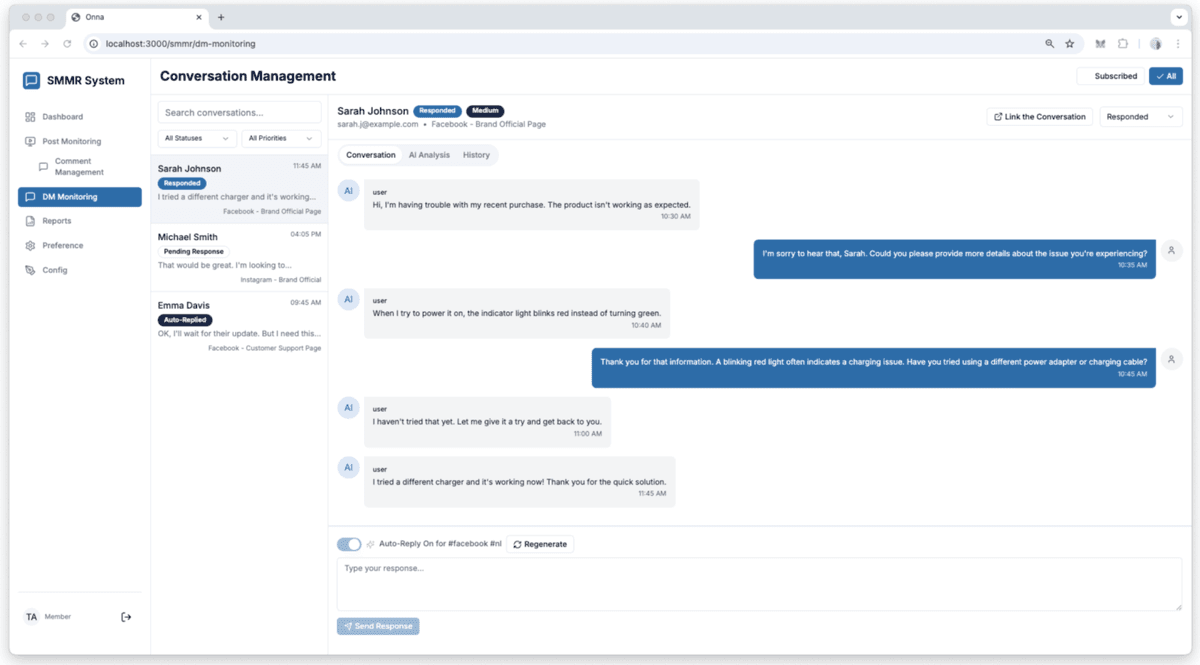Select the All filter
The width and height of the screenshot is (1200, 665).
[x=1166, y=76]
